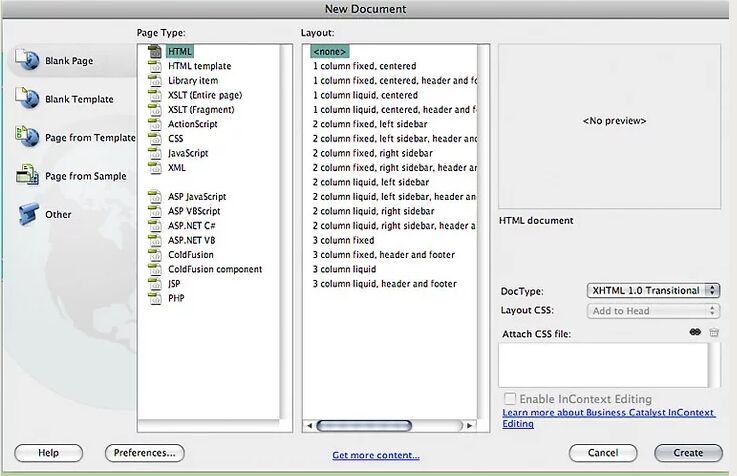This screenshot has height=476, width=737.
Task: Click the Layout list horizontal scrollbar
Action: (x=364, y=425)
